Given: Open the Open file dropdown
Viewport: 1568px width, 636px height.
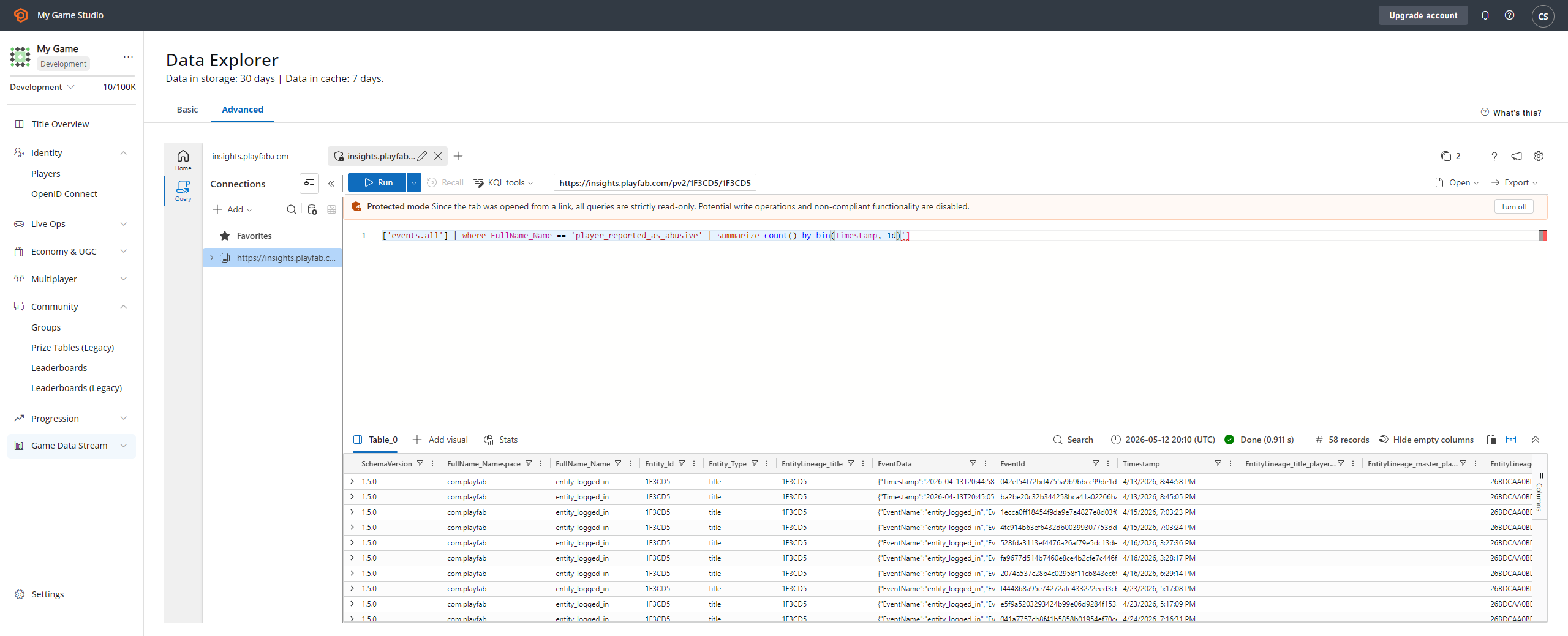Looking at the screenshot, I should point(1457,182).
